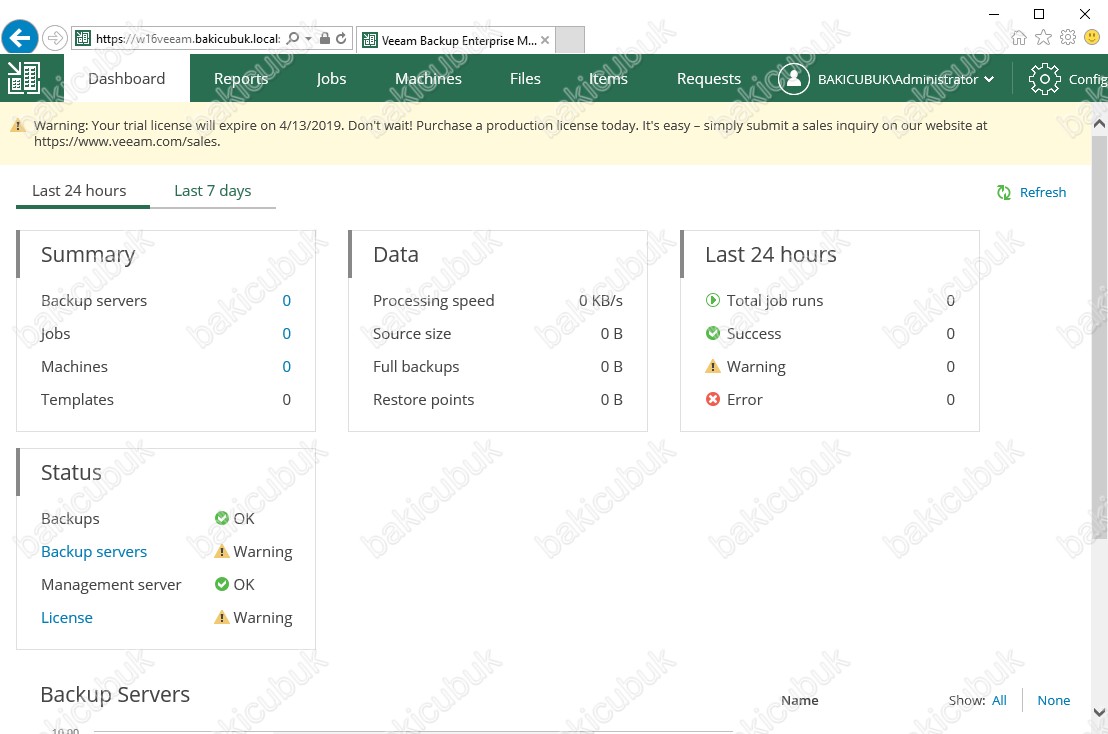Click the Warning triangle icon in Last 24 hours

pos(713,366)
